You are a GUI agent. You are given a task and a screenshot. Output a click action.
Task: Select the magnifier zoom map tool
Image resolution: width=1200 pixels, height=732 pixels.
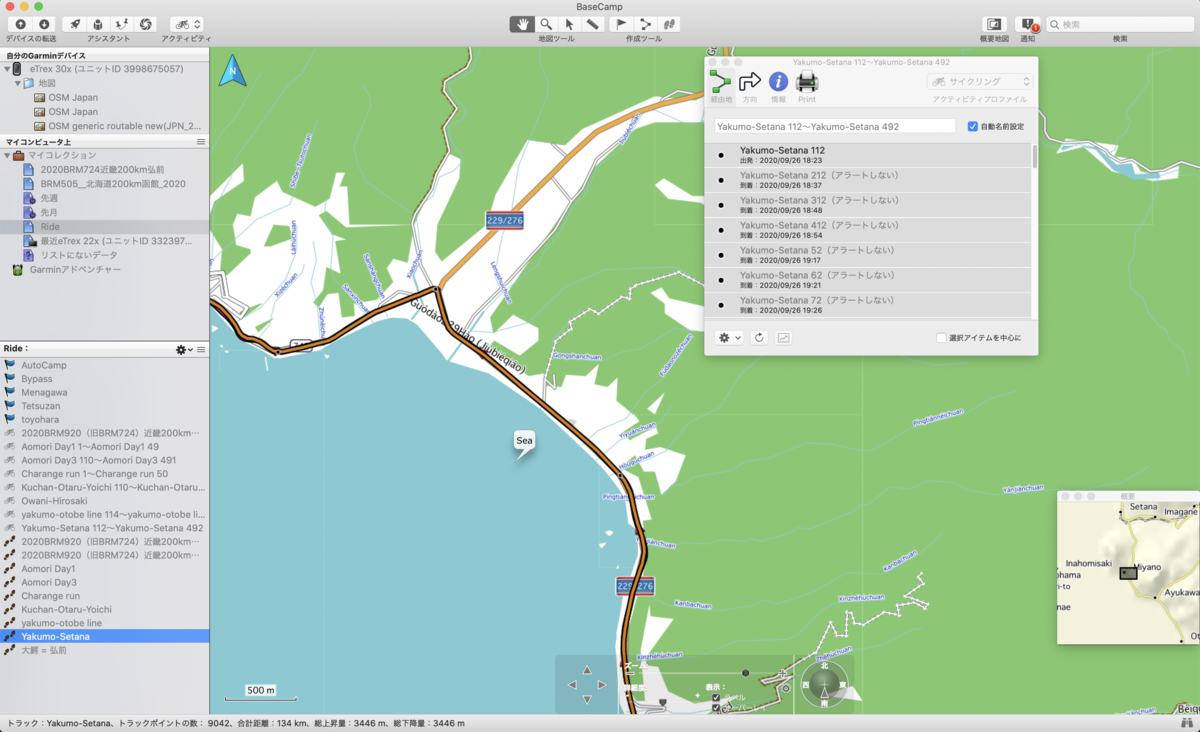coord(546,24)
